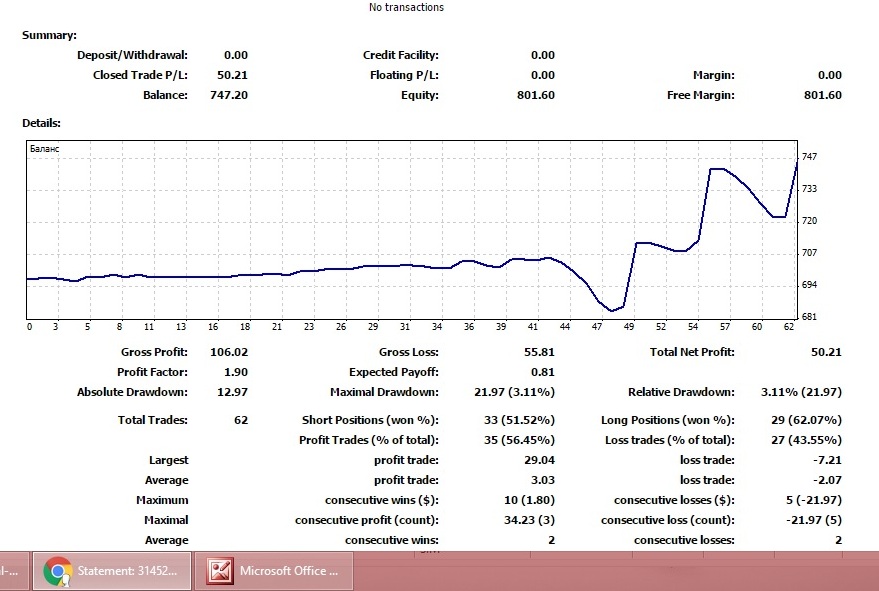
Task: Click the Expected Payoff value 0.81
Action: 542,372
